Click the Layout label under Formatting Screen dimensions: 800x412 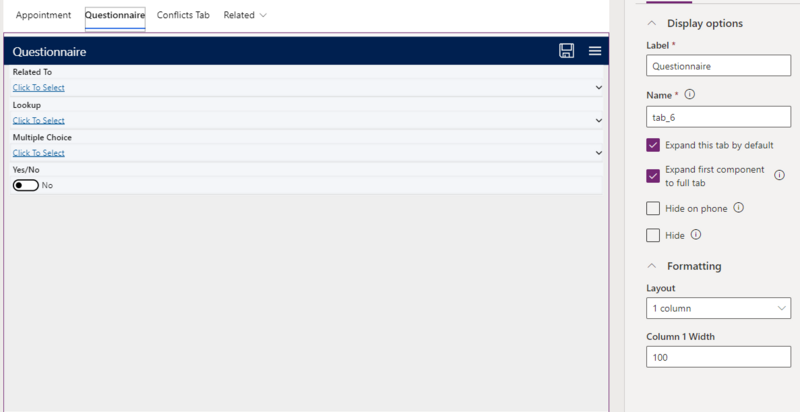coord(661,288)
